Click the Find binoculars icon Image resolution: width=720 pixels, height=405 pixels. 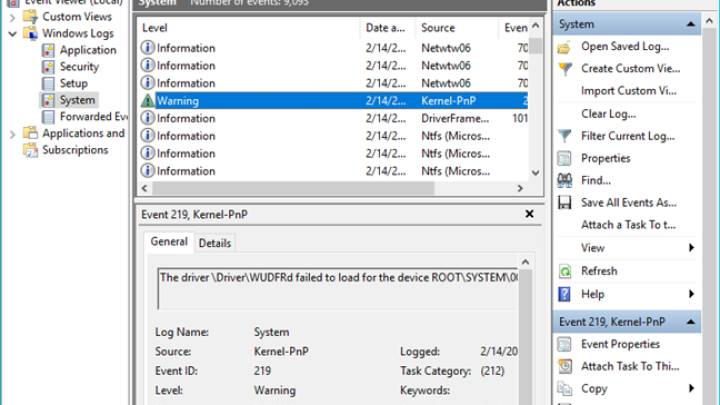[x=565, y=180]
